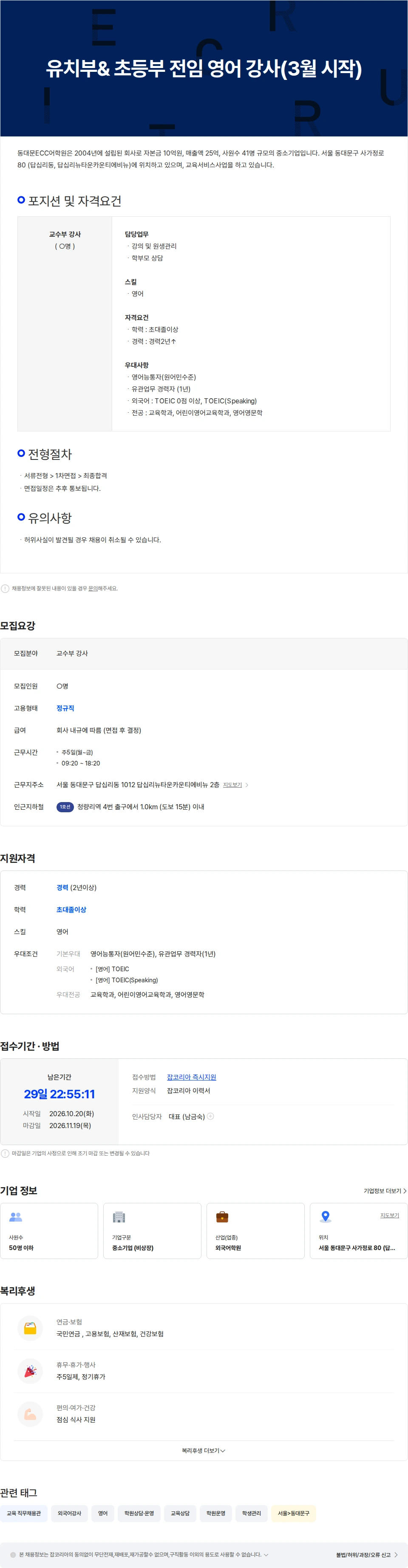
Task: Expand the 인사담당자 plus icon
Action: (x=210, y=1116)
